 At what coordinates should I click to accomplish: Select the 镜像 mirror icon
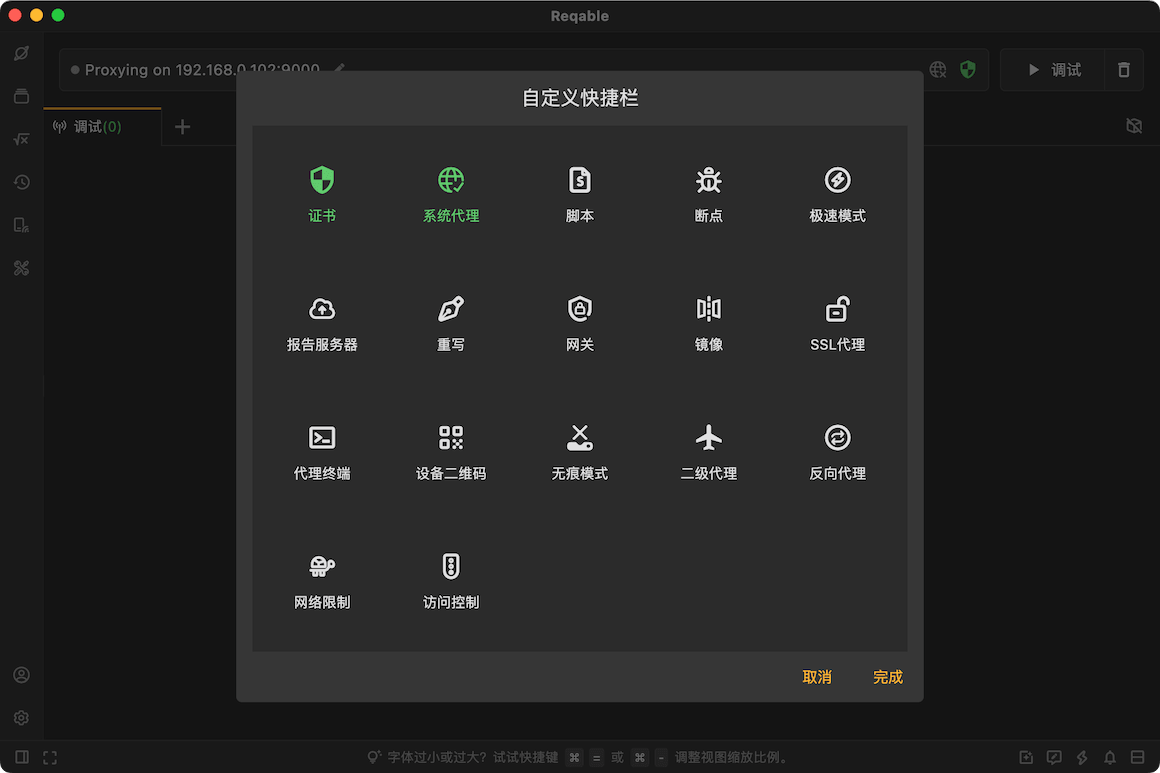click(708, 308)
